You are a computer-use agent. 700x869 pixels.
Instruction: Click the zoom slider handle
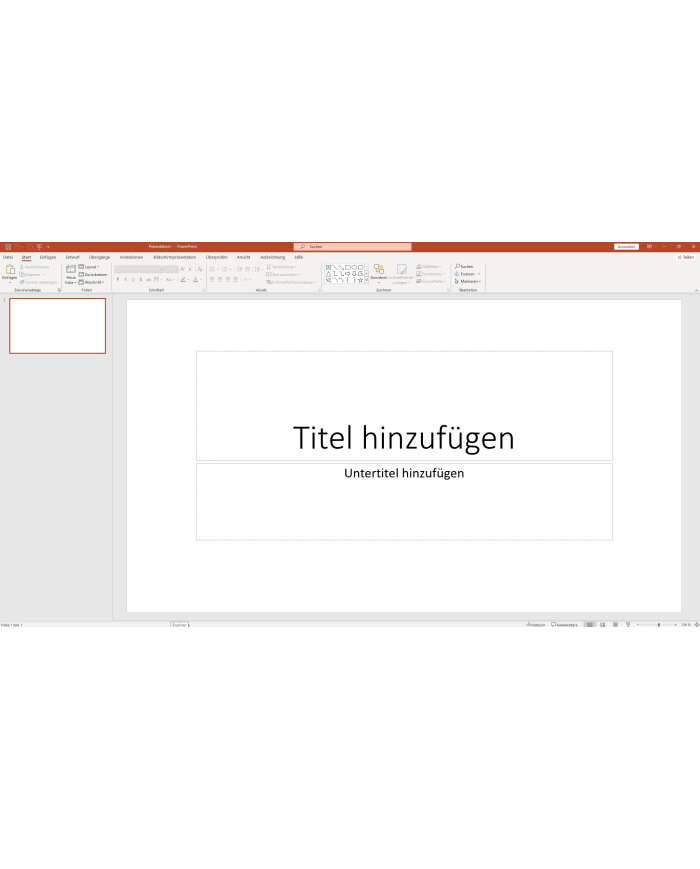point(658,625)
